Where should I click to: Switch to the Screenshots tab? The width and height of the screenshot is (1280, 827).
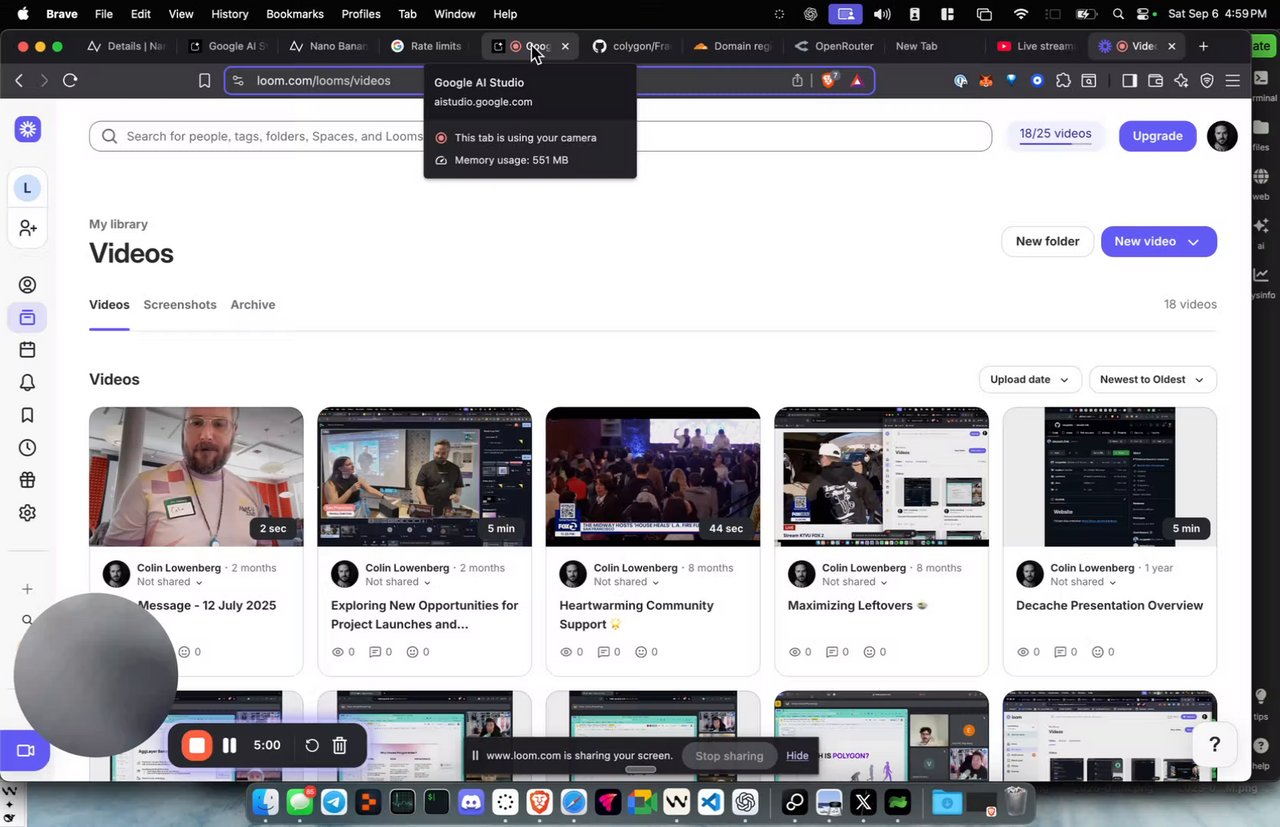[x=180, y=305]
